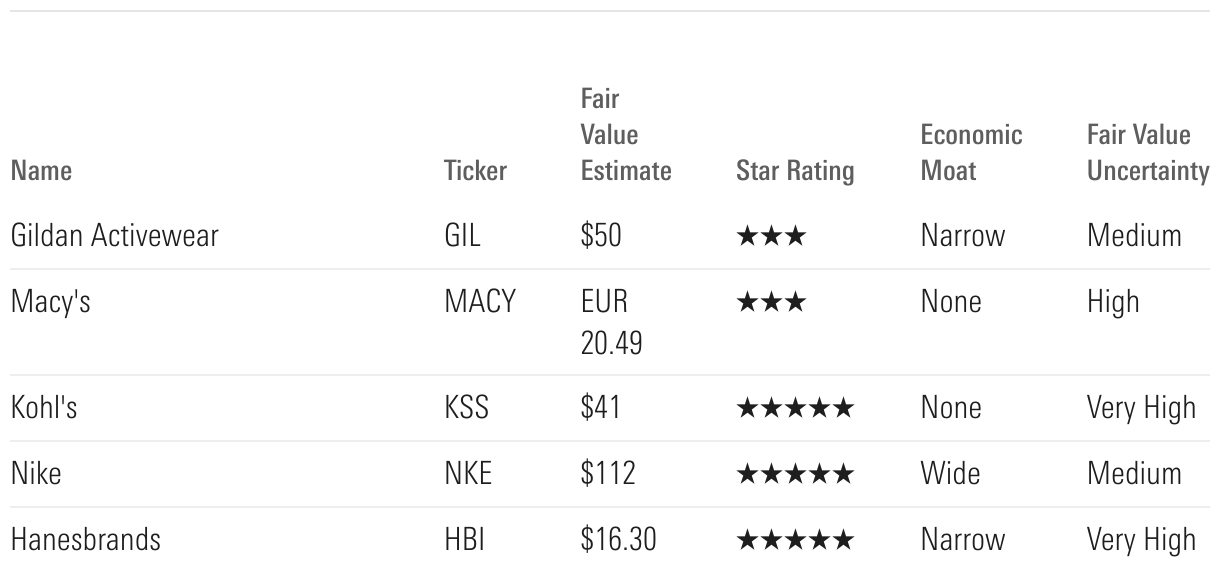Open the Hanesbrands company name
Viewport: 1220px width, 582px height.
tap(85, 540)
